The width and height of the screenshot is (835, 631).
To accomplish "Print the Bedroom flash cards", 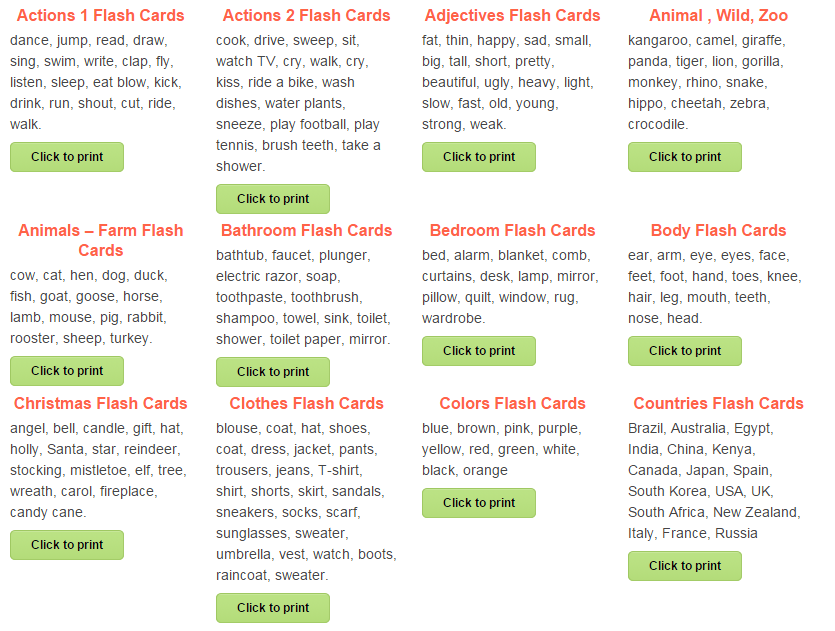I will [479, 351].
